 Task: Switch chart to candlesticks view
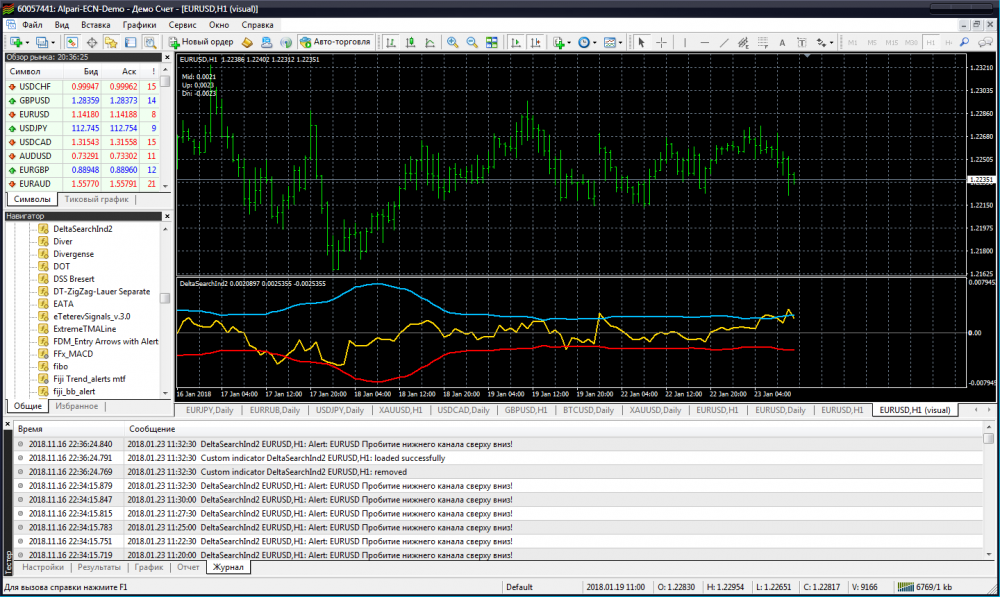409,42
